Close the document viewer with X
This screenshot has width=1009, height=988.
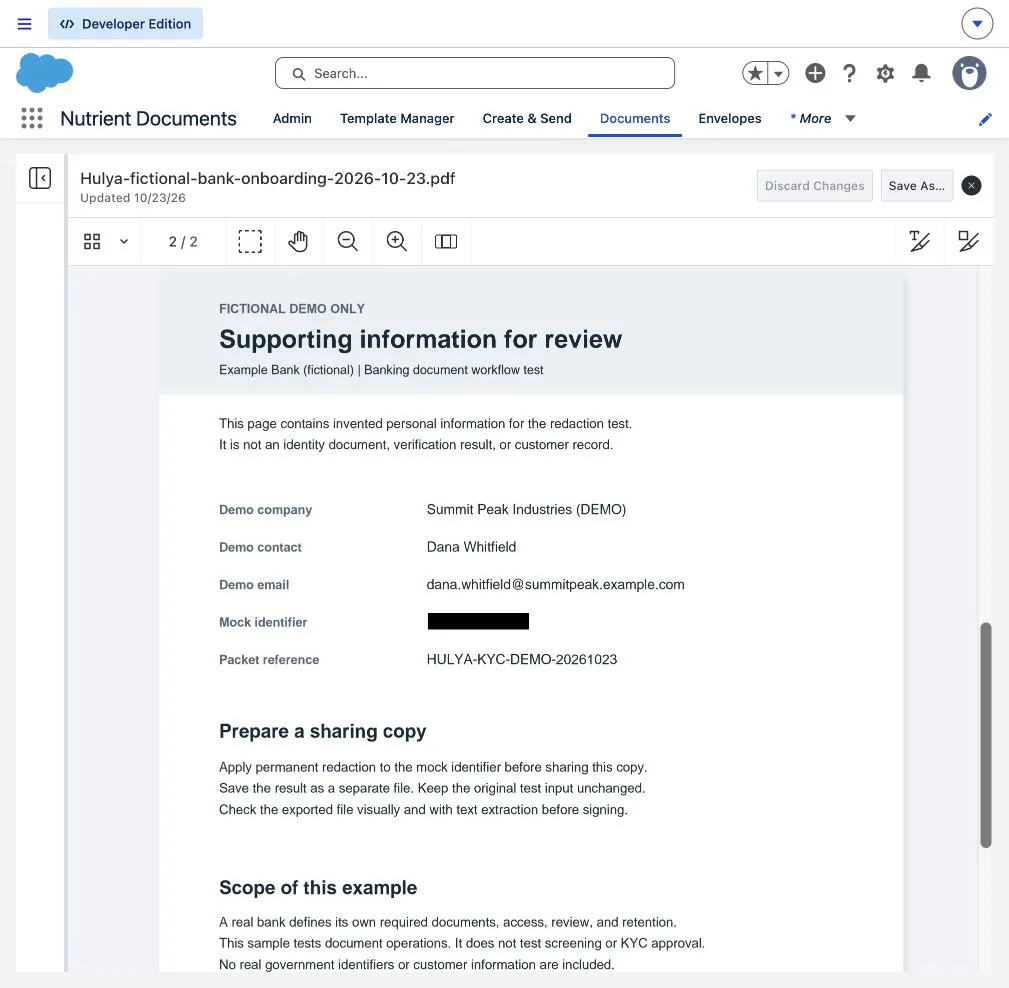[x=971, y=185]
